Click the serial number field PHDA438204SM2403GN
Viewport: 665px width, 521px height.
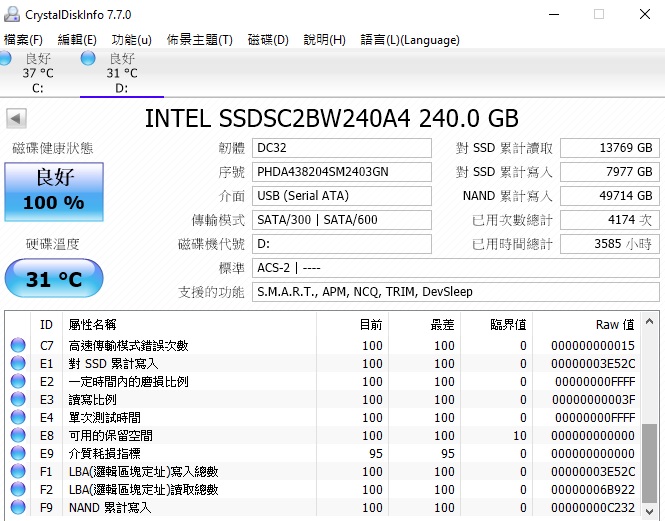342,172
